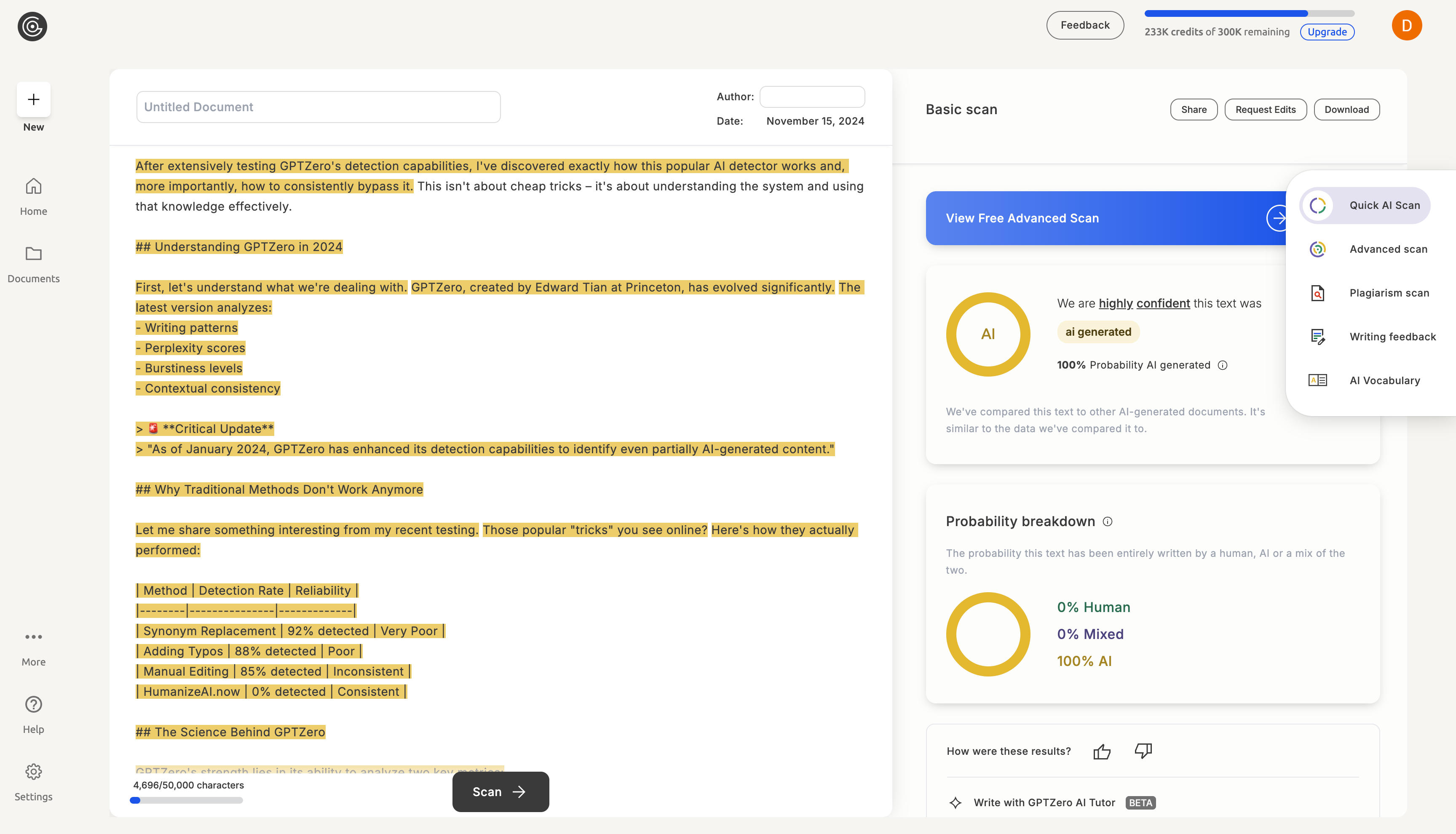Give thumbs down on results
1456x834 pixels.
(1143, 751)
